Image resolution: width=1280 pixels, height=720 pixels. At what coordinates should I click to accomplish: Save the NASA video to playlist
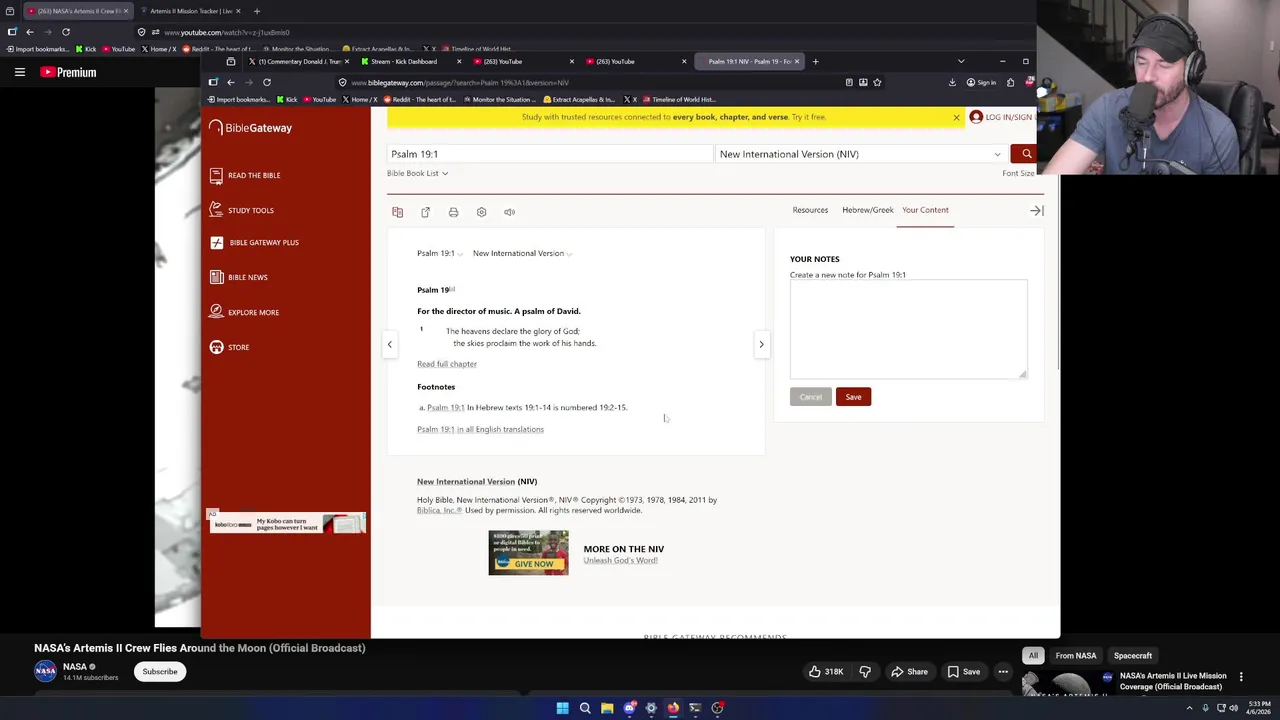[x=964, y=671]
